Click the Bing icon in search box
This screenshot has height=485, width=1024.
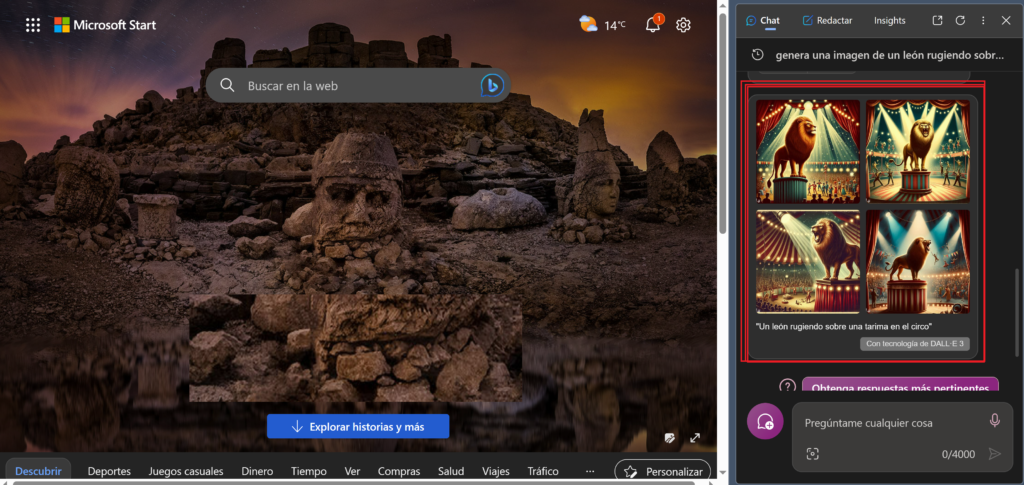490,86
